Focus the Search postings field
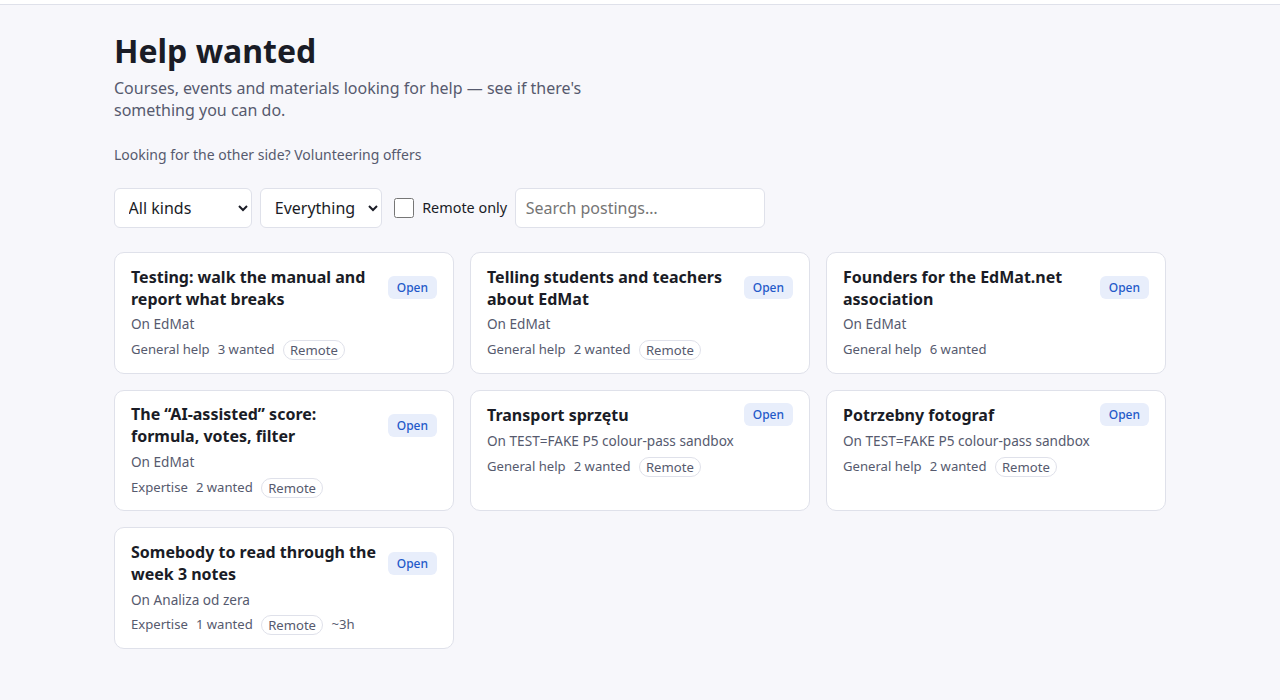Image resolution: width=1280 pixels, height=700 pixels. (640, 208)
